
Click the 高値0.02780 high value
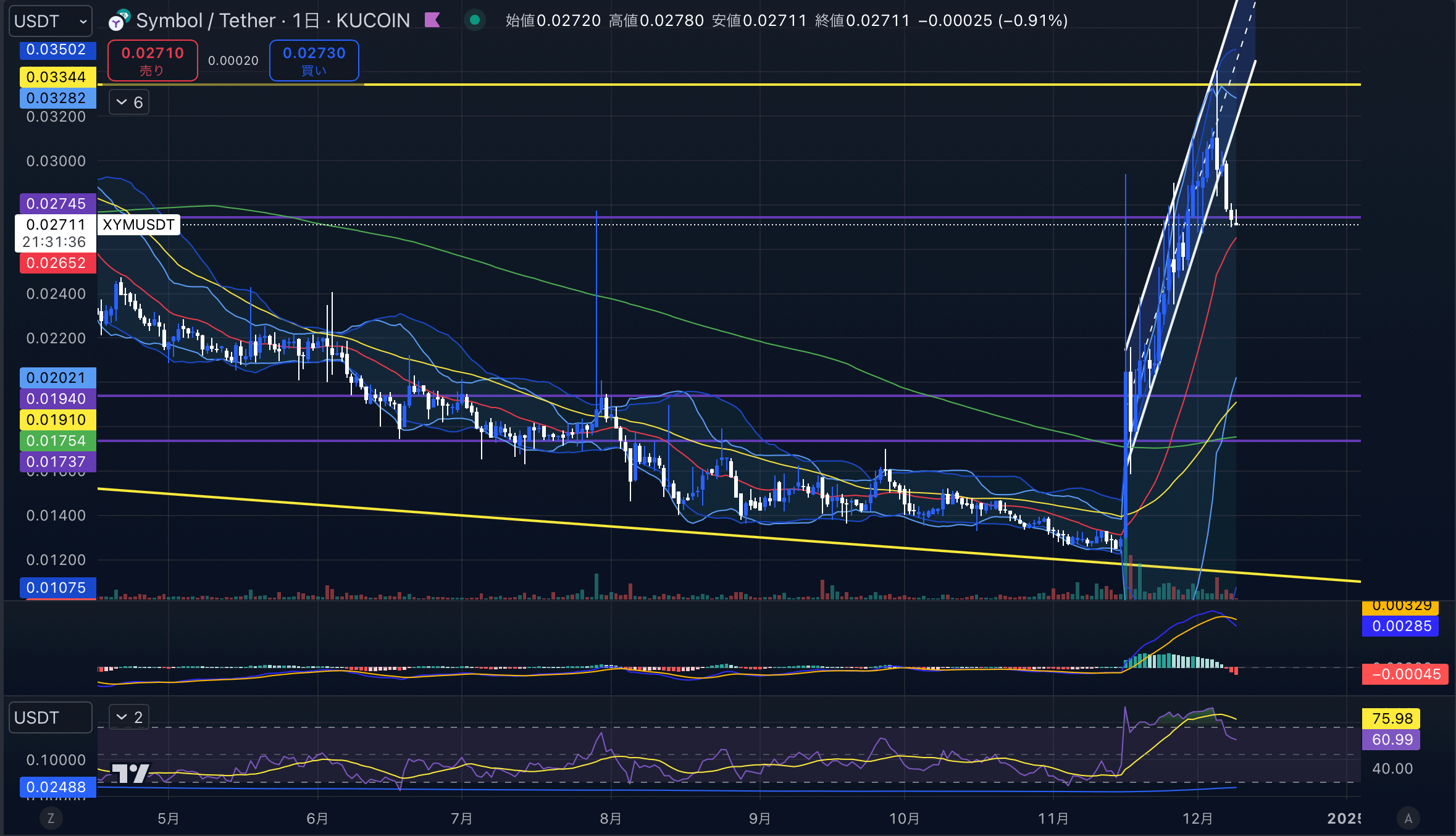(x=656, y=20)
